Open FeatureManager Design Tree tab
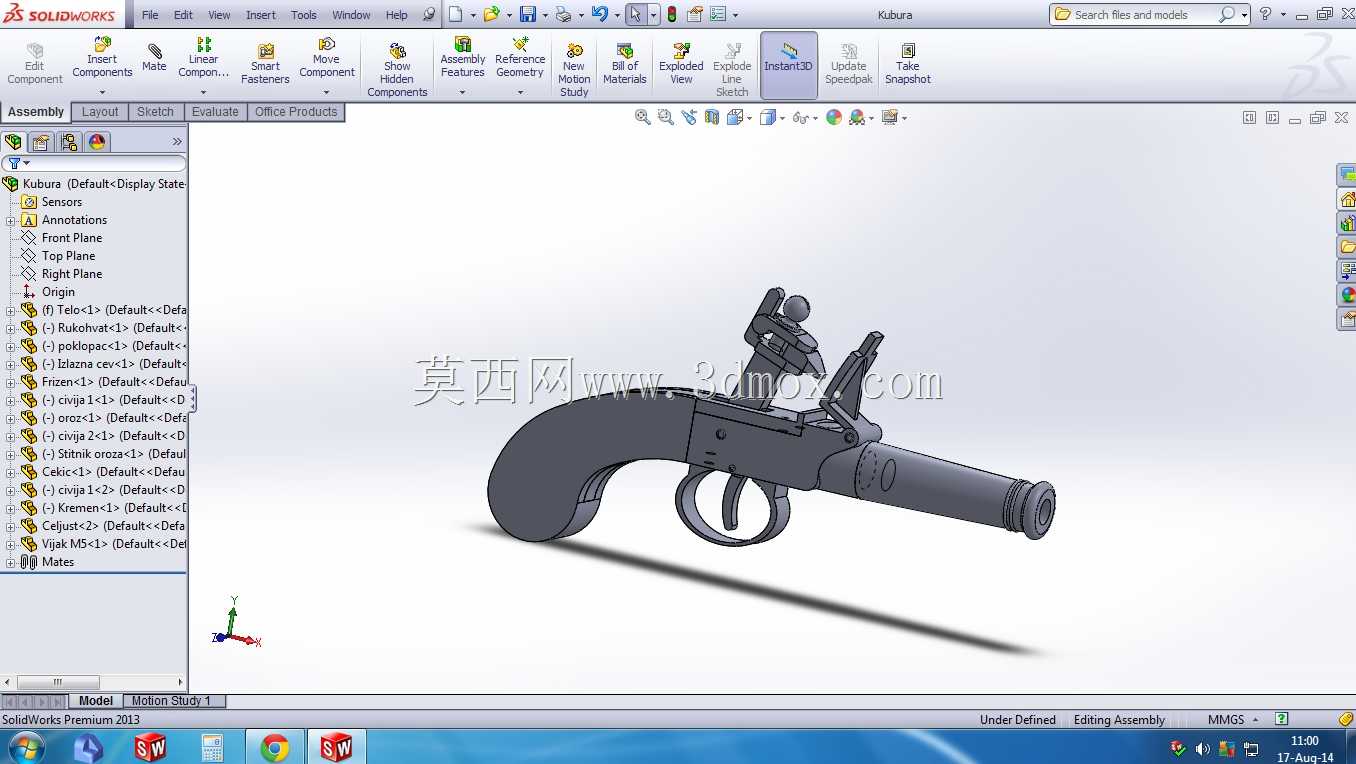This screenshot has height=764, width=1356. pos(13,142)
